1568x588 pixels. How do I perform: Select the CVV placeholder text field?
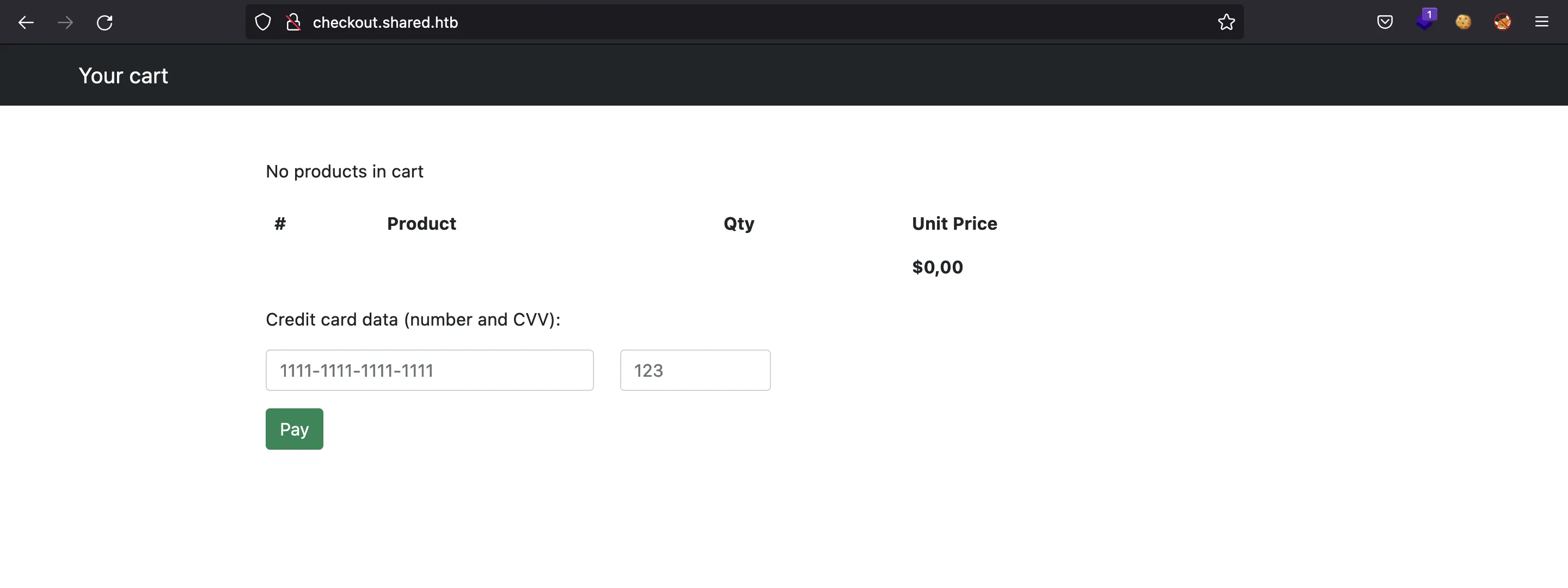point(695,370)
